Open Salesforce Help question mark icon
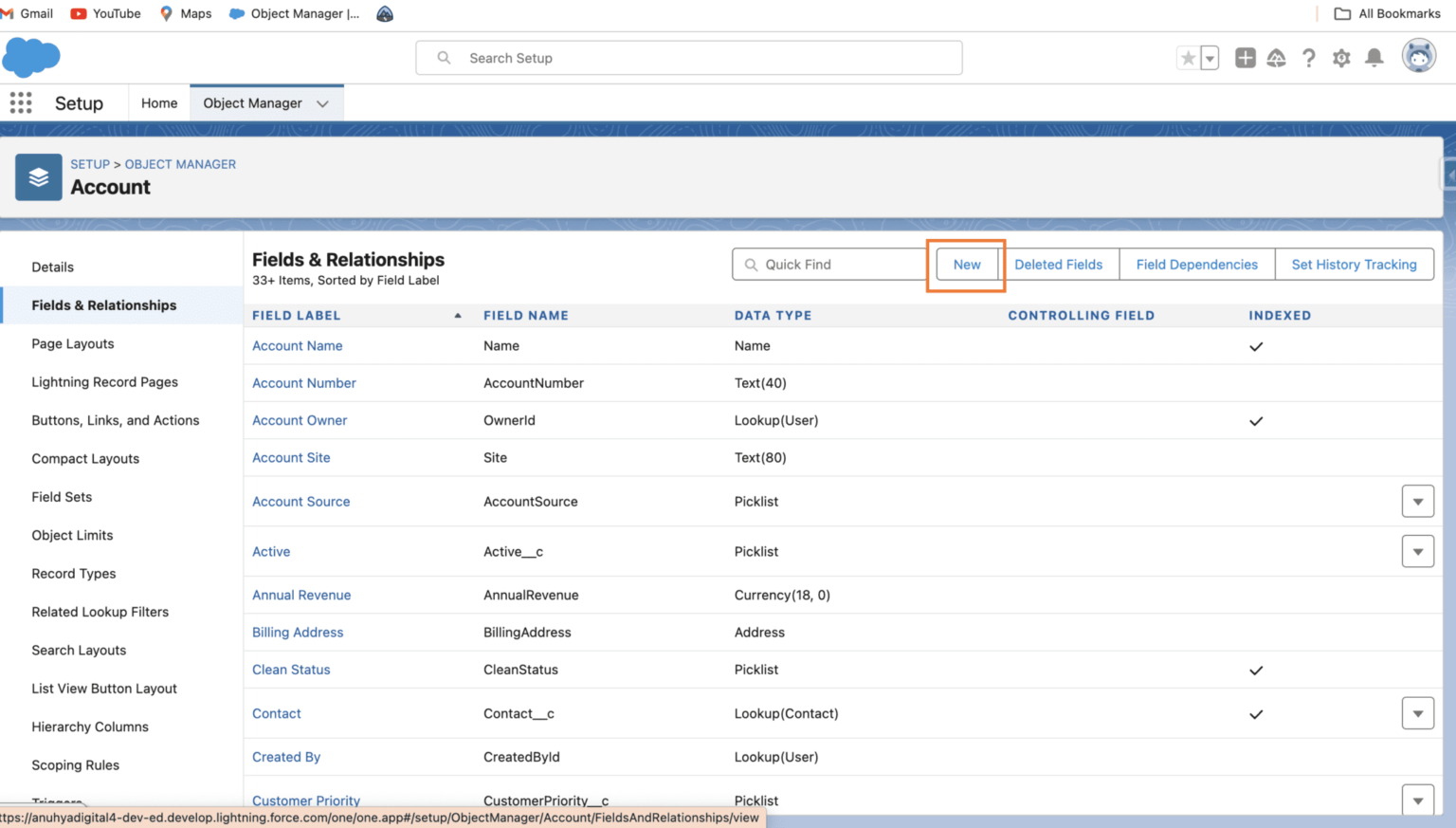Image resolution: width=1456 pixels, height=828 pixels. [x=1309, y=58]
